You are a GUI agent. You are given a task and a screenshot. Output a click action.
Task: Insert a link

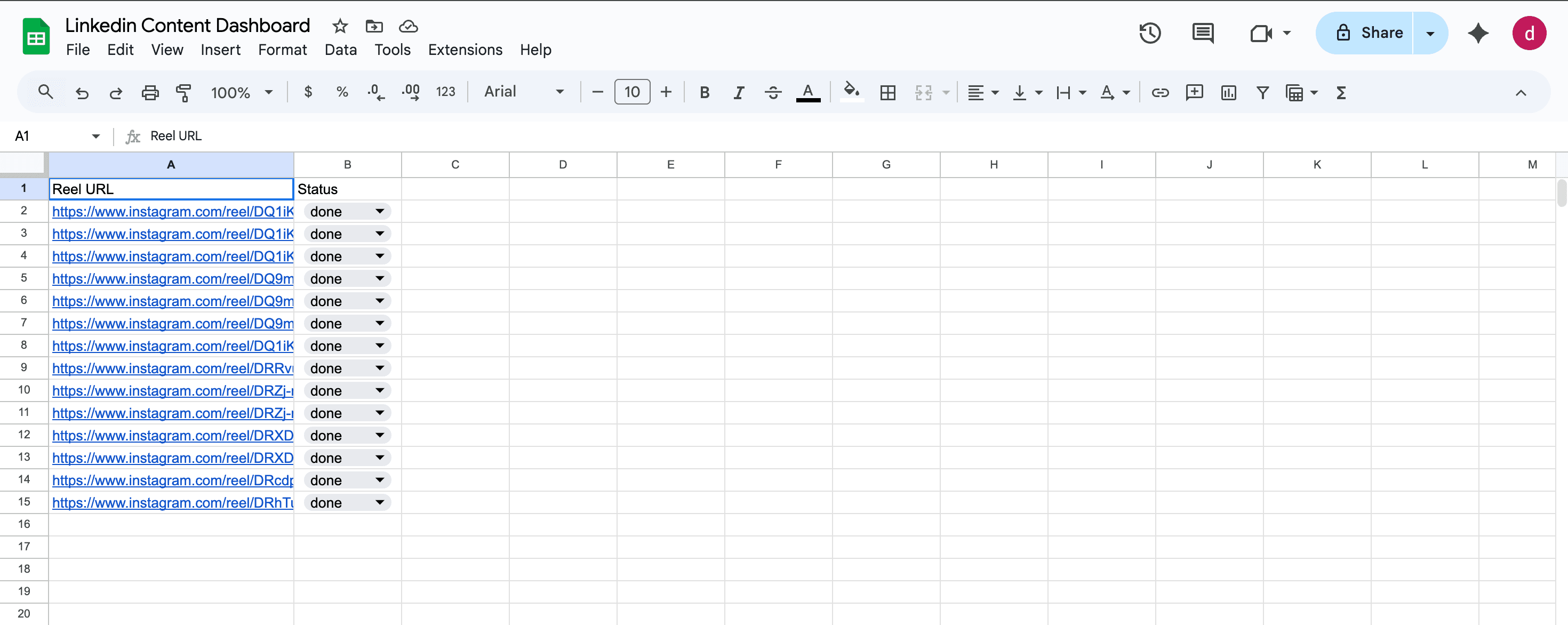(x=1160, y=92)
